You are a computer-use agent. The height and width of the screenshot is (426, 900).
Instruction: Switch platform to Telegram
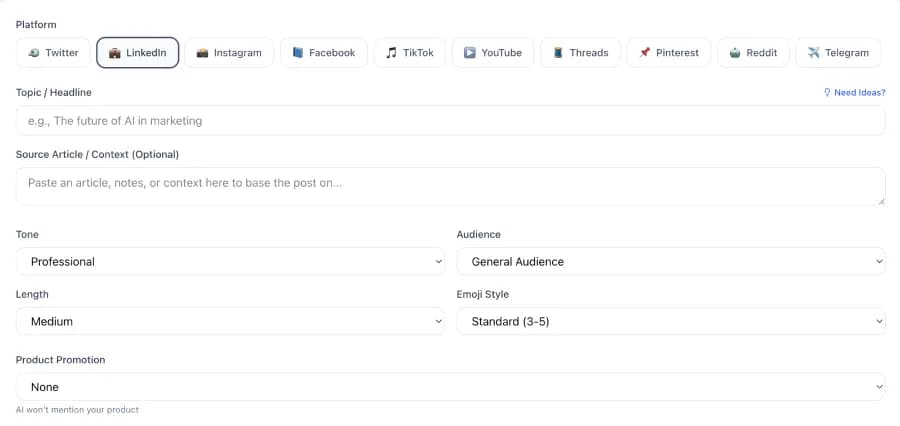click(838, 53)
